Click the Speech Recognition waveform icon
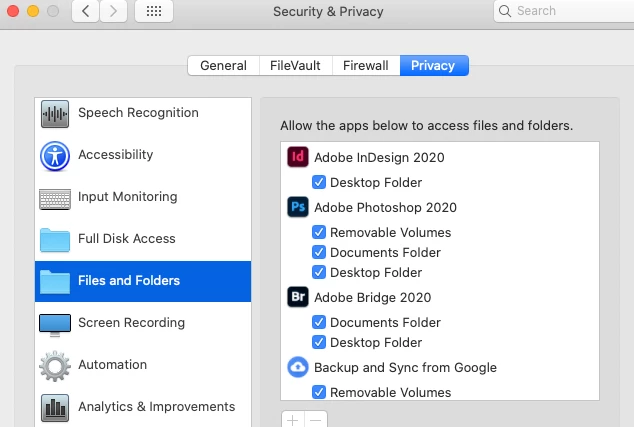634x427 pixels. click(55, 114)
